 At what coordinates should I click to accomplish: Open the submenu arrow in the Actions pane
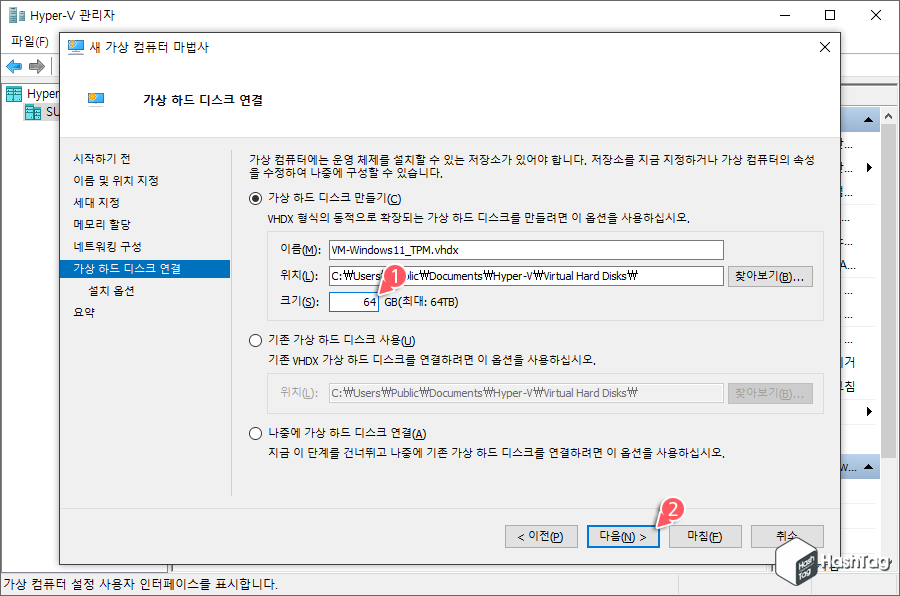point(867,167)
